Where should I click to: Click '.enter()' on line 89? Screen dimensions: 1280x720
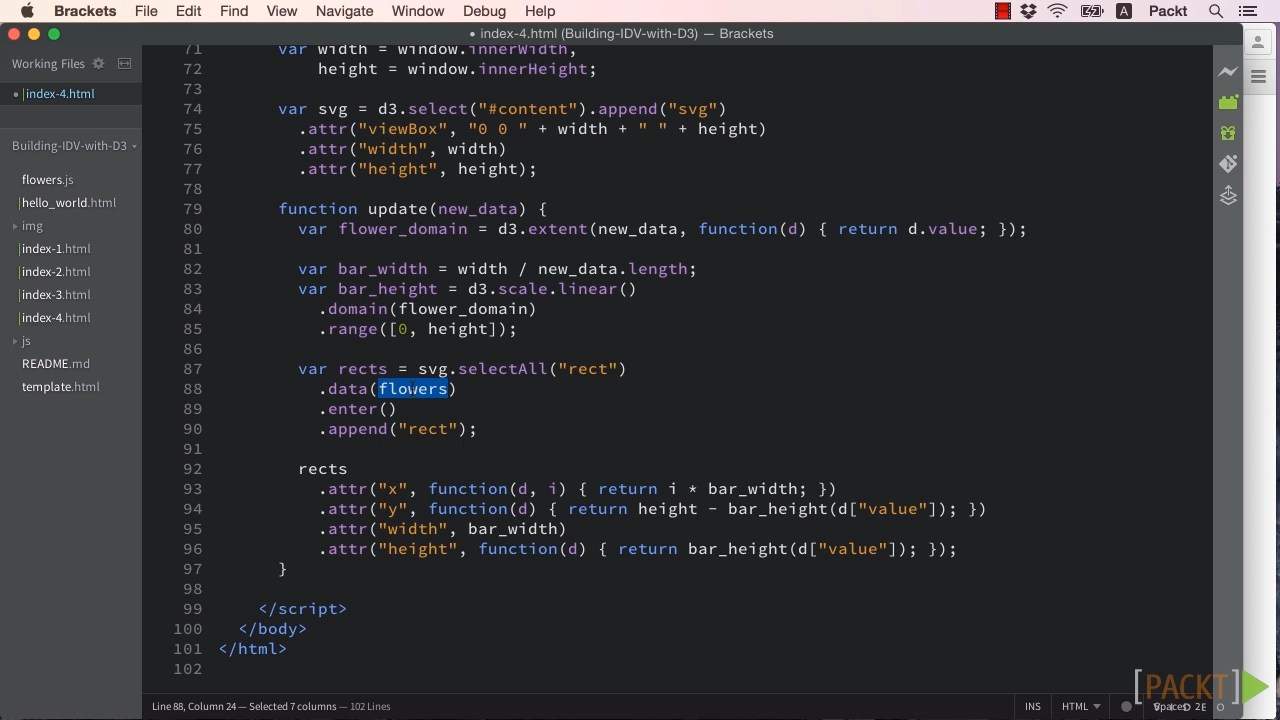(358, 409)
